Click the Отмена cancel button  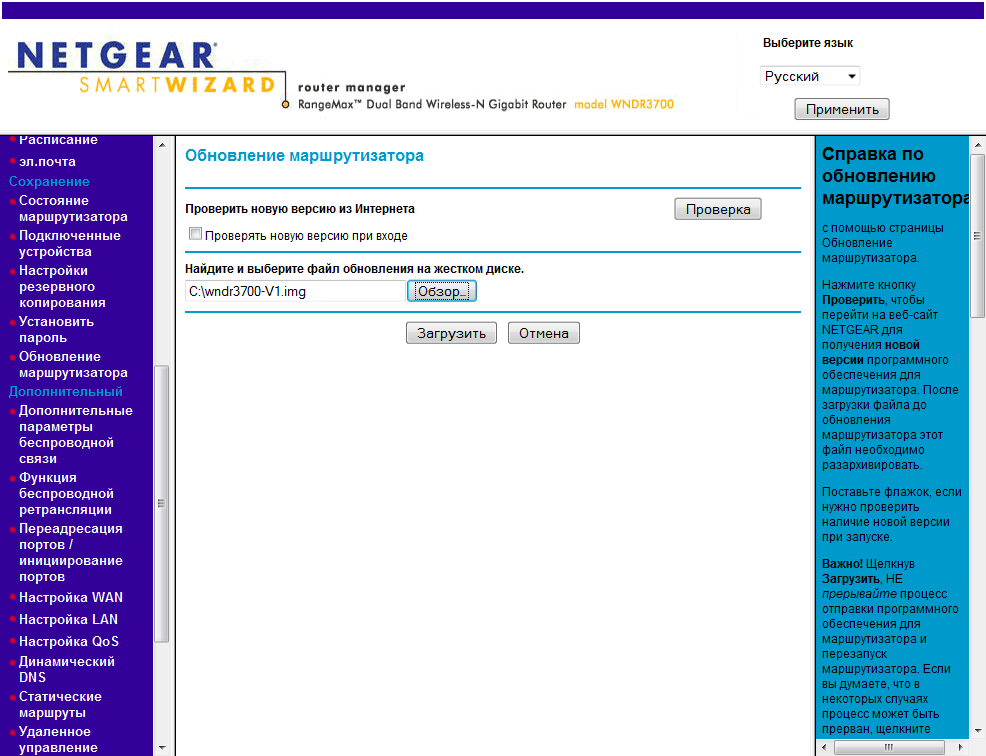(543, 333)
